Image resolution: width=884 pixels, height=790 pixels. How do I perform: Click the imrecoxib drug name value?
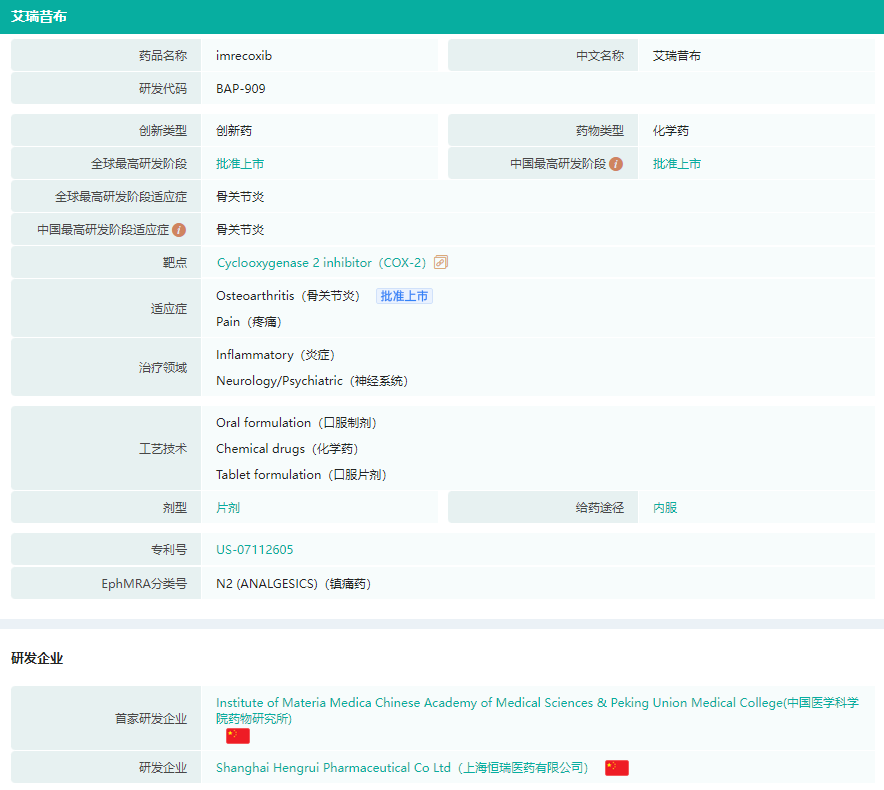pyautogui.click(x=244, y=56)
